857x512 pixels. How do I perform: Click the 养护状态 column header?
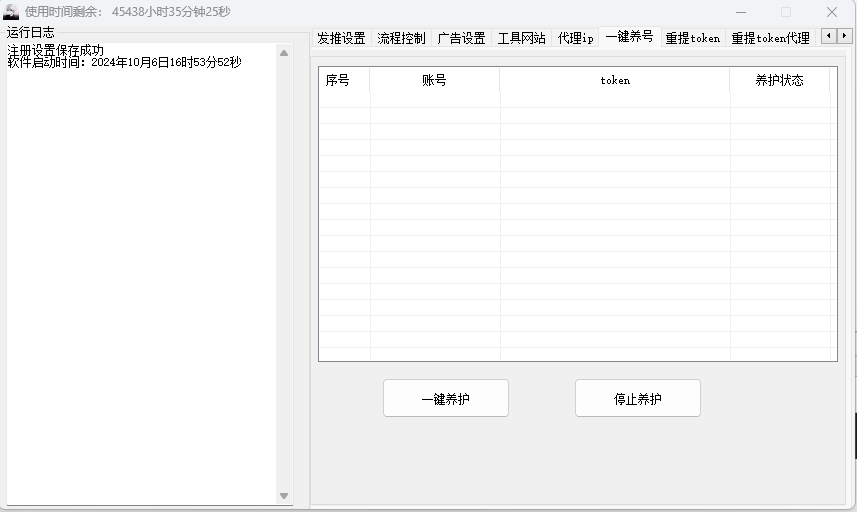coord(779,80)
